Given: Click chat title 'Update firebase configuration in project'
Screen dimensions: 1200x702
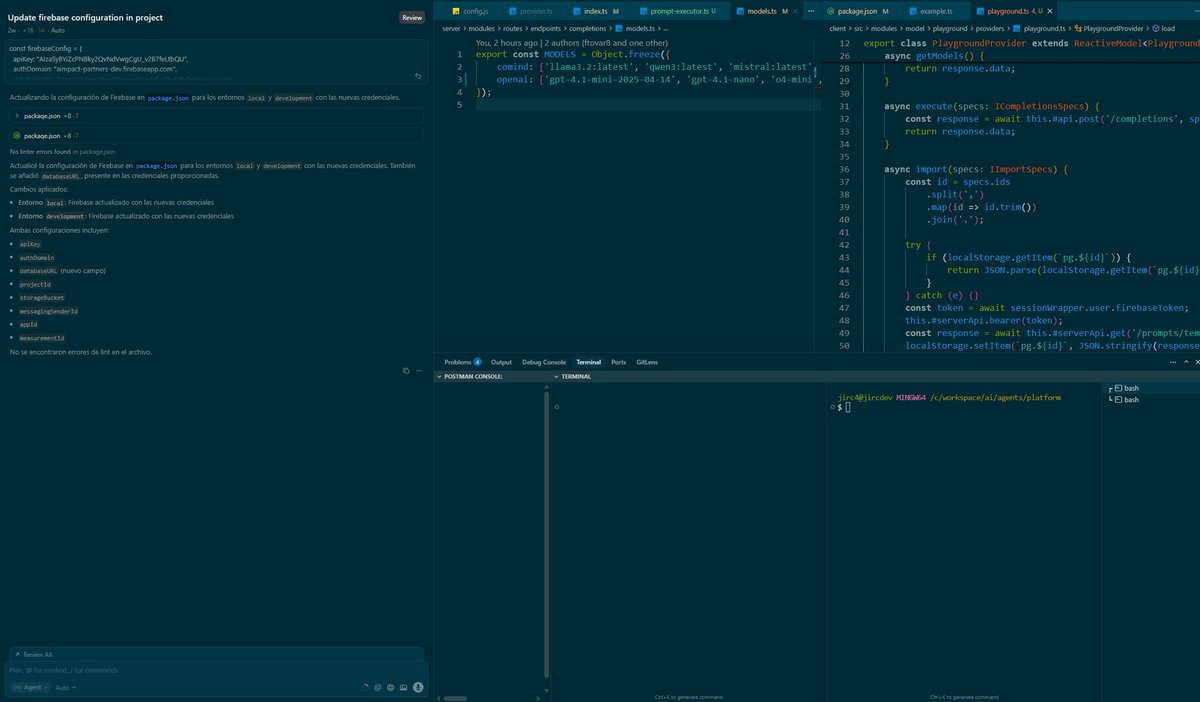Looking at the screenshot, I should [x=85, y=18].
